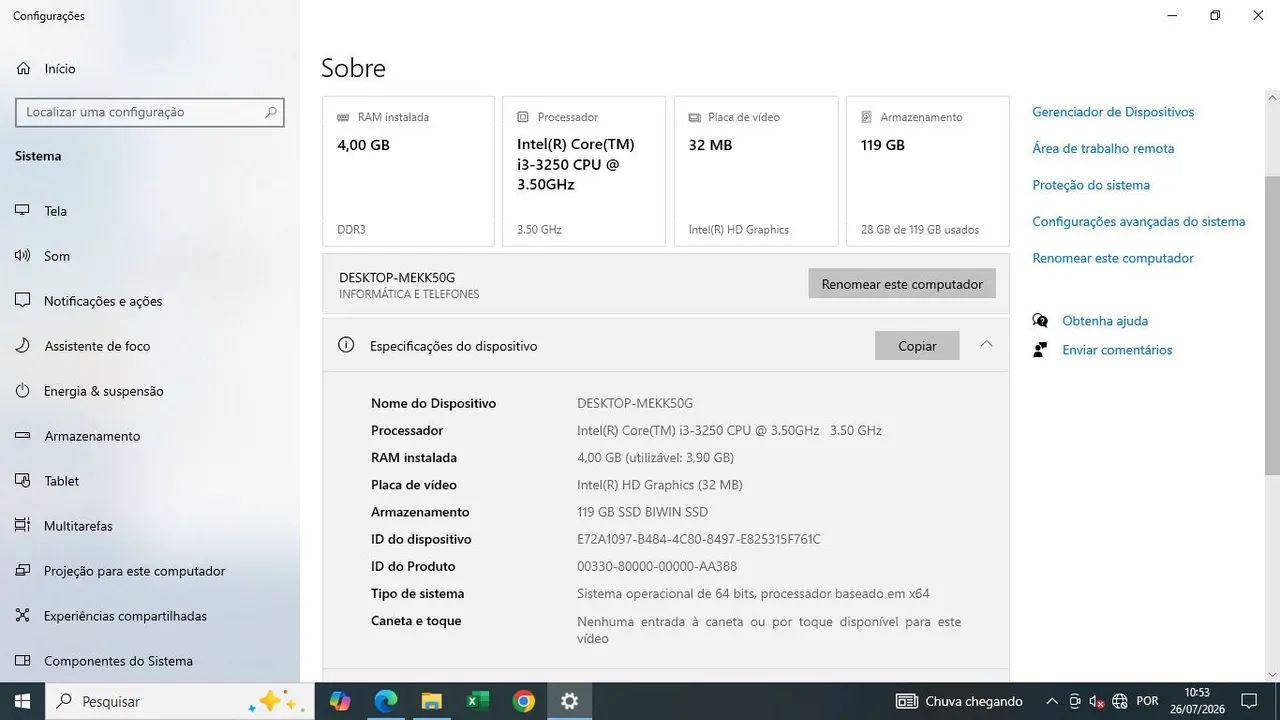Image resolution: width=1280 pixels, height=720 pixels.
Task: Click the Enviar comentários person icon
Action: click(1040, 350)
